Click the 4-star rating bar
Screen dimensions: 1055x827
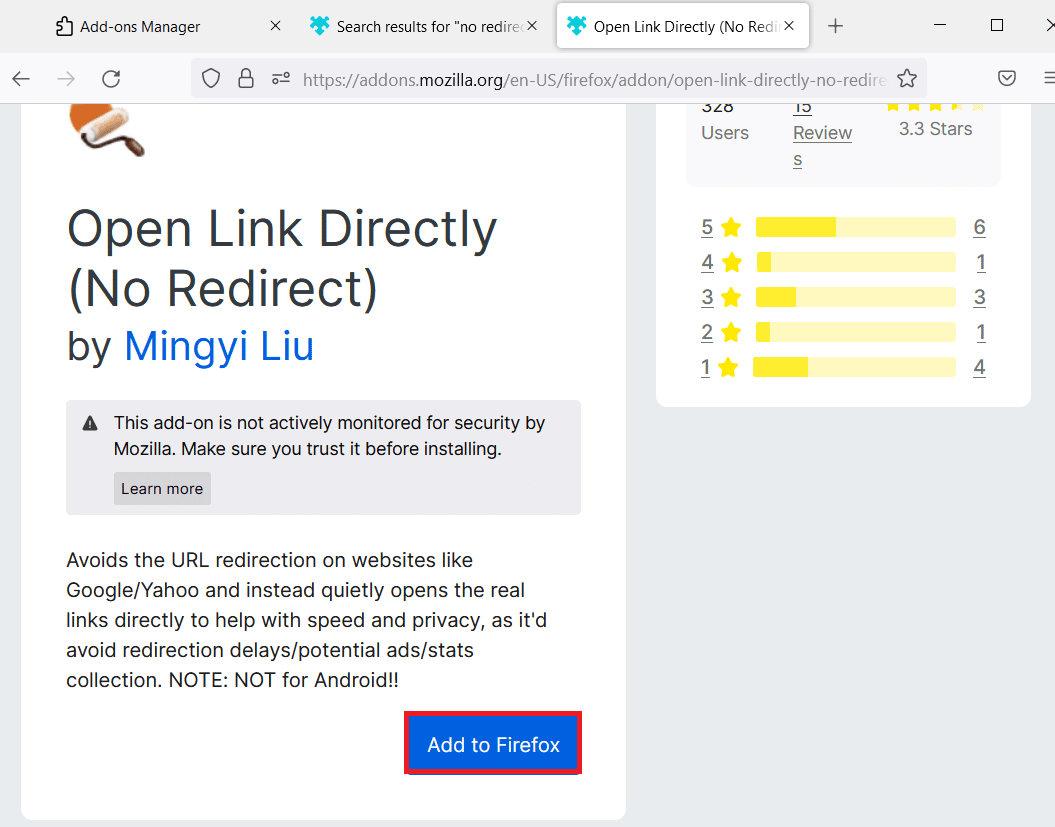855,262
